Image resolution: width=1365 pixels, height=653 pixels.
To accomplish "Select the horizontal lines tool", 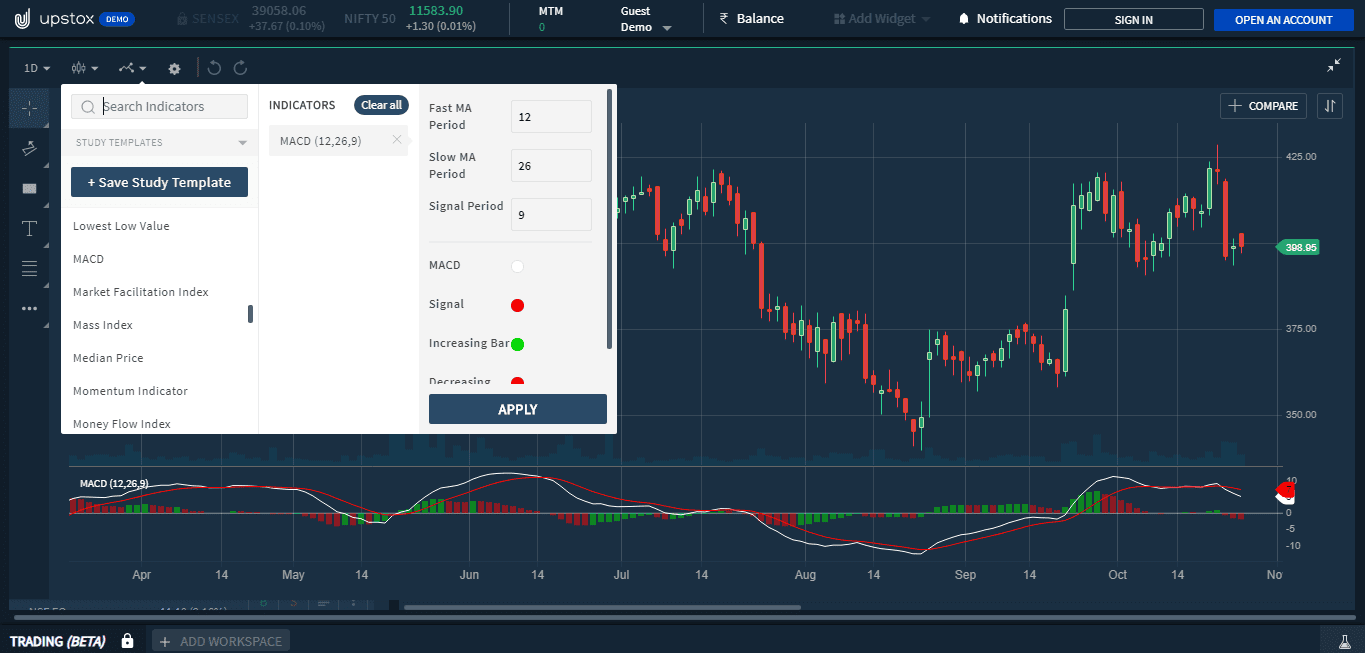I will (29, 268).
